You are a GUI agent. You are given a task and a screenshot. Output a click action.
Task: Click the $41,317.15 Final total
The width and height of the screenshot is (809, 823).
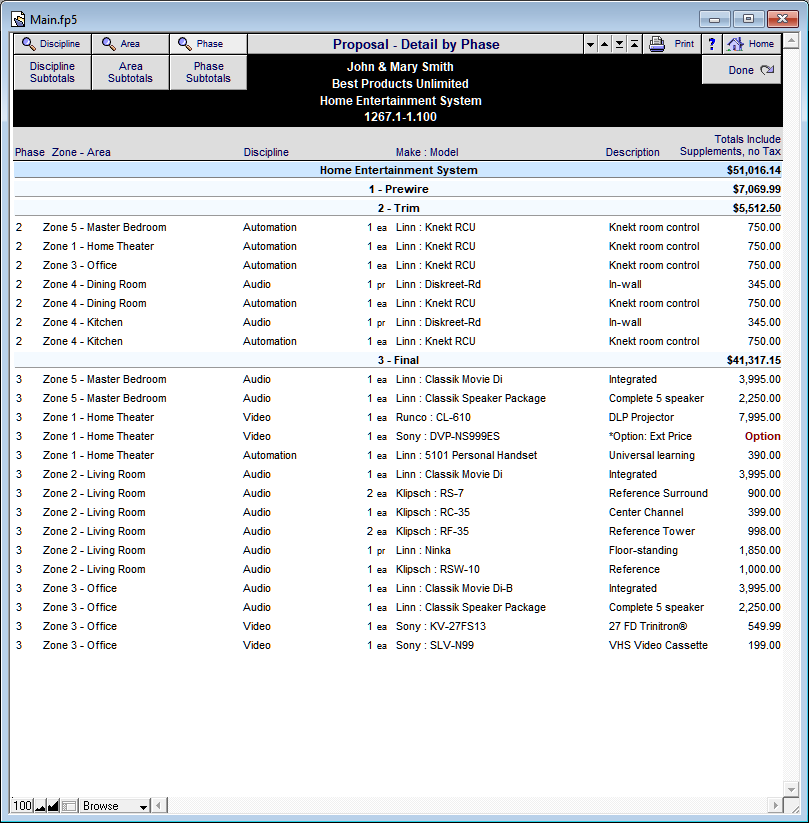pos(753,360)
